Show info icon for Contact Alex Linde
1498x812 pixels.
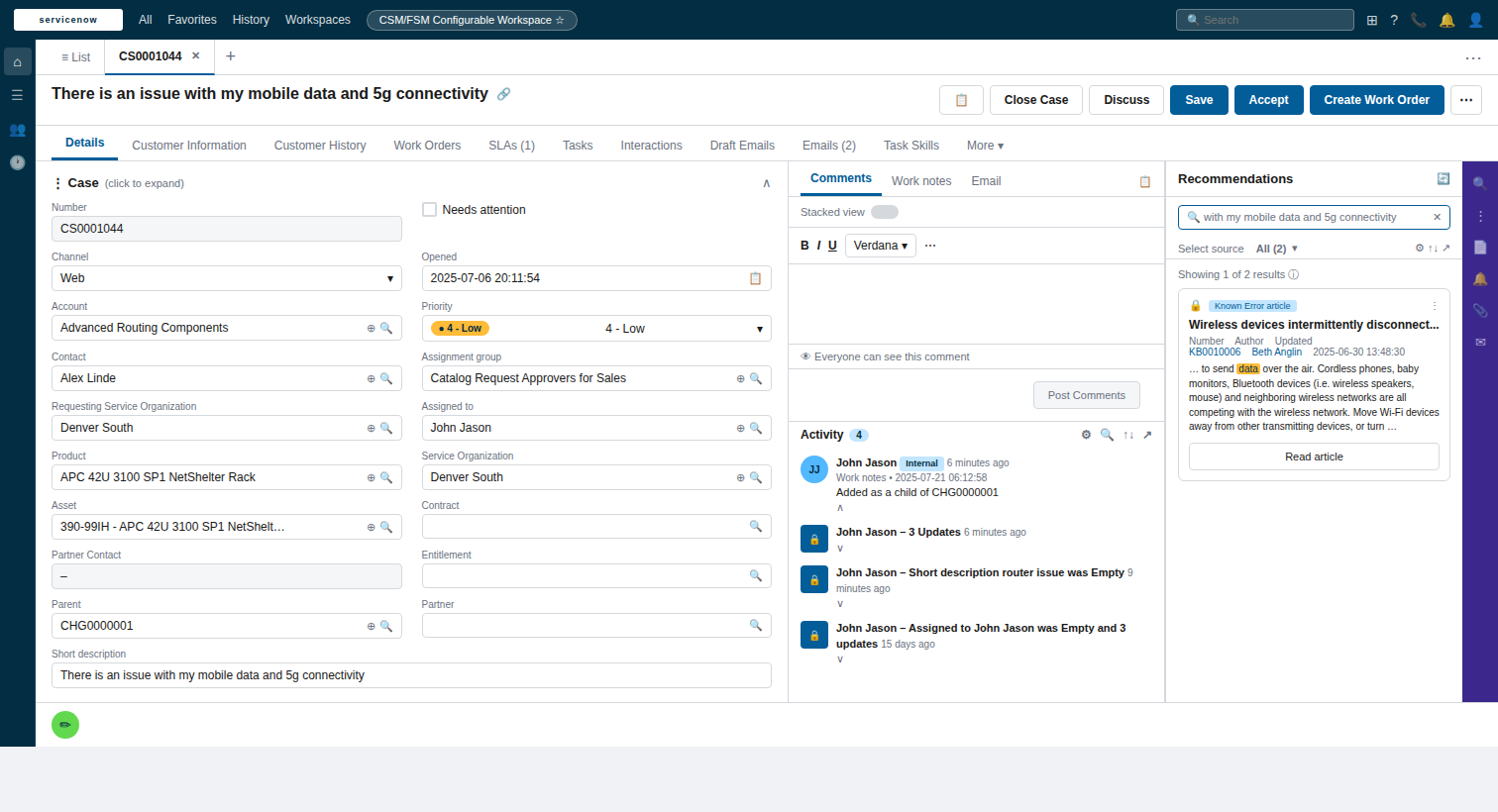372,378
